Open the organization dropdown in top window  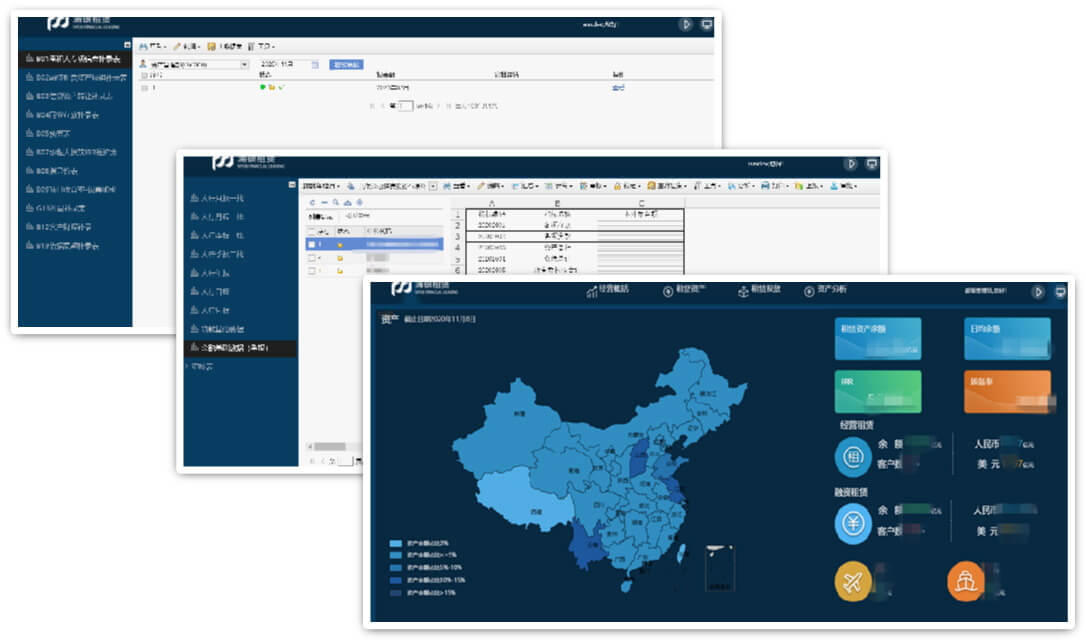click(244, 65)
